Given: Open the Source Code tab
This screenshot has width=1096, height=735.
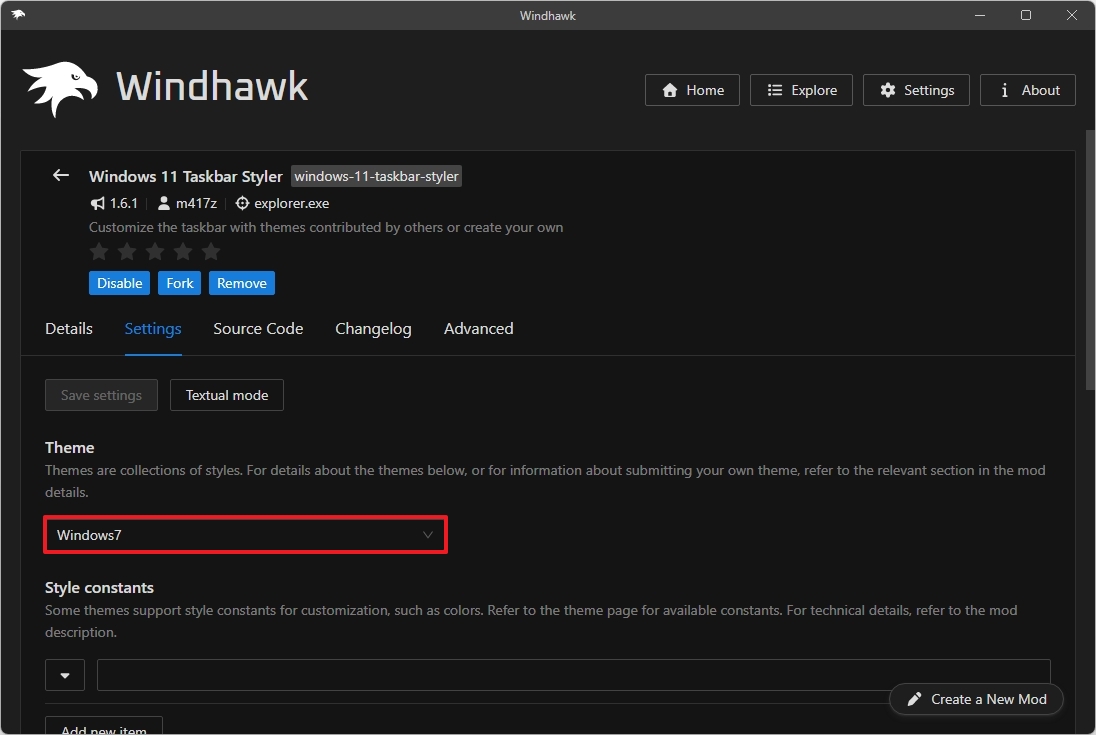Looking at the screenshot, I should [x=257, y=328].
